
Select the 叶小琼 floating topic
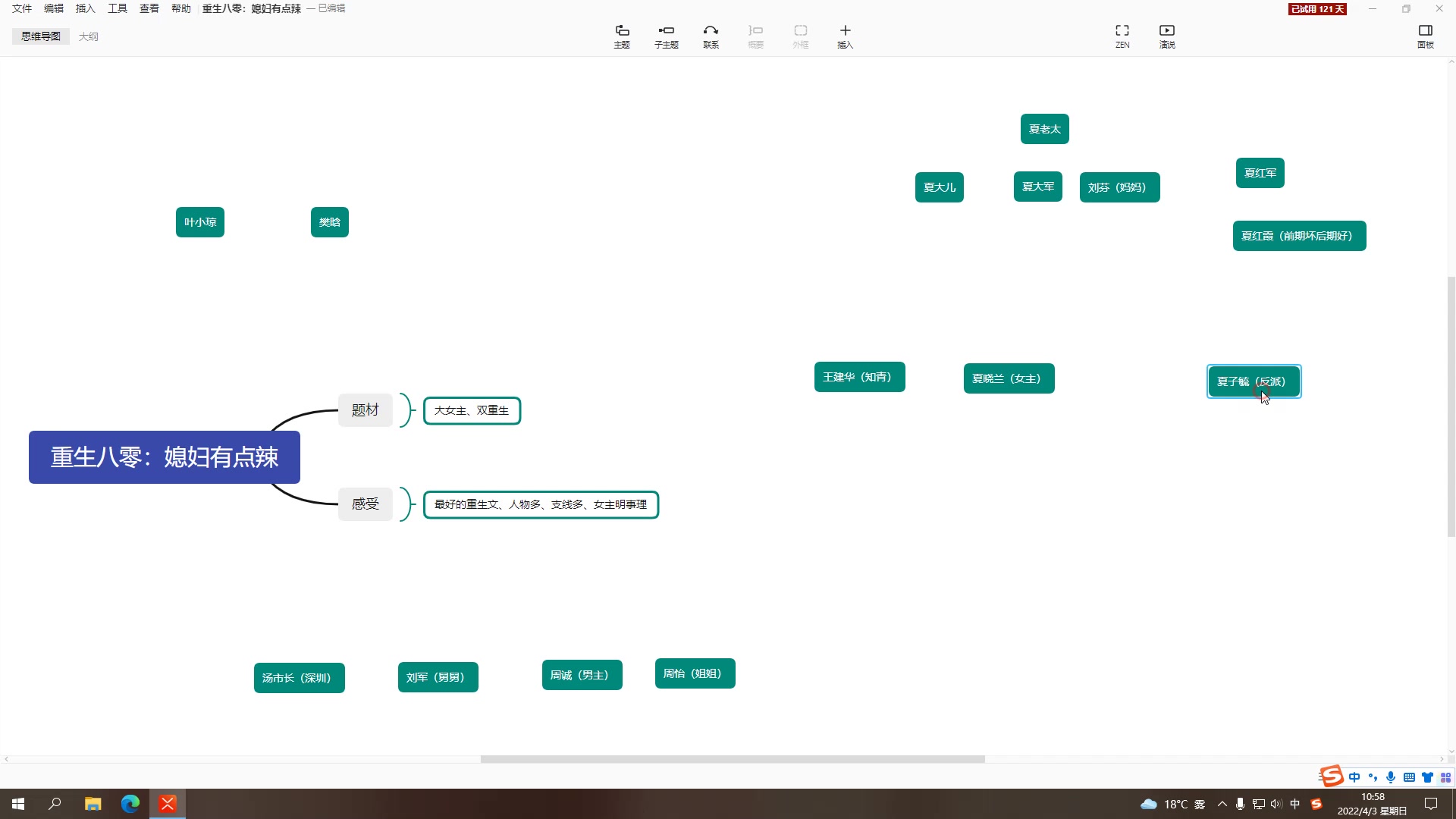pos(200,222)
